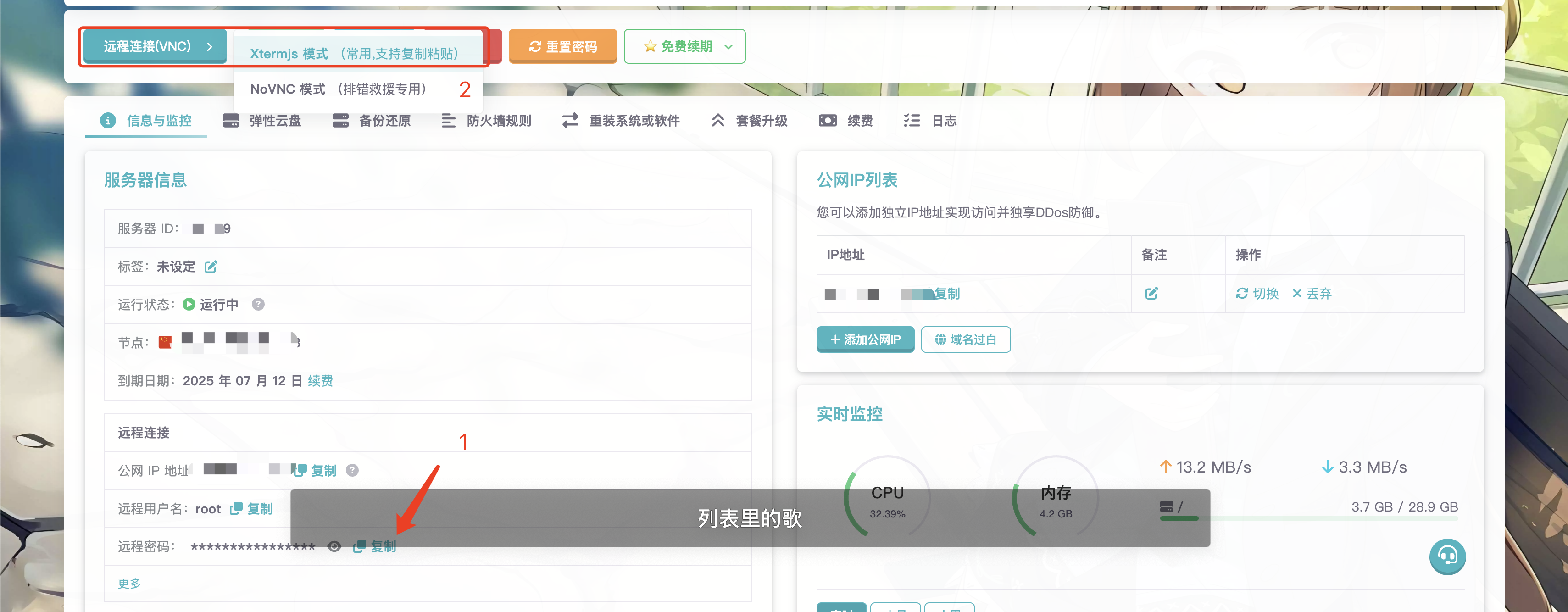Open the 日志 tab
Image resolution: width=1568 pixels, height=612 pixels.
click(930, 121)
